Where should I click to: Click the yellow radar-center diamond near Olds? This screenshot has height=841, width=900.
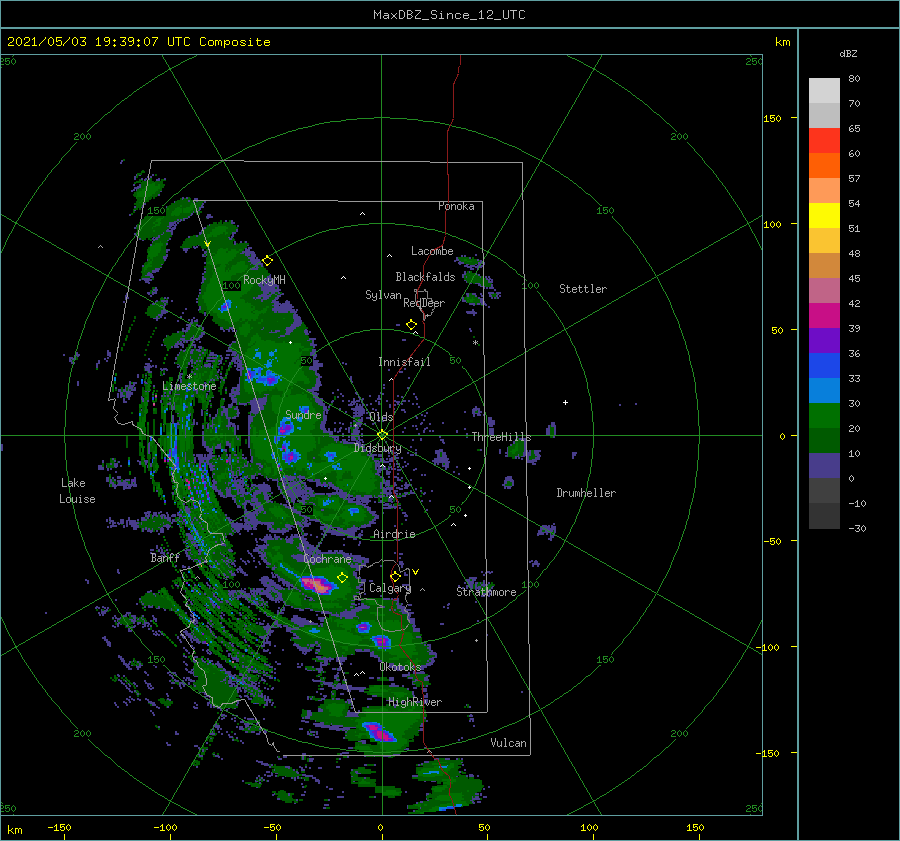pos(382,435)
